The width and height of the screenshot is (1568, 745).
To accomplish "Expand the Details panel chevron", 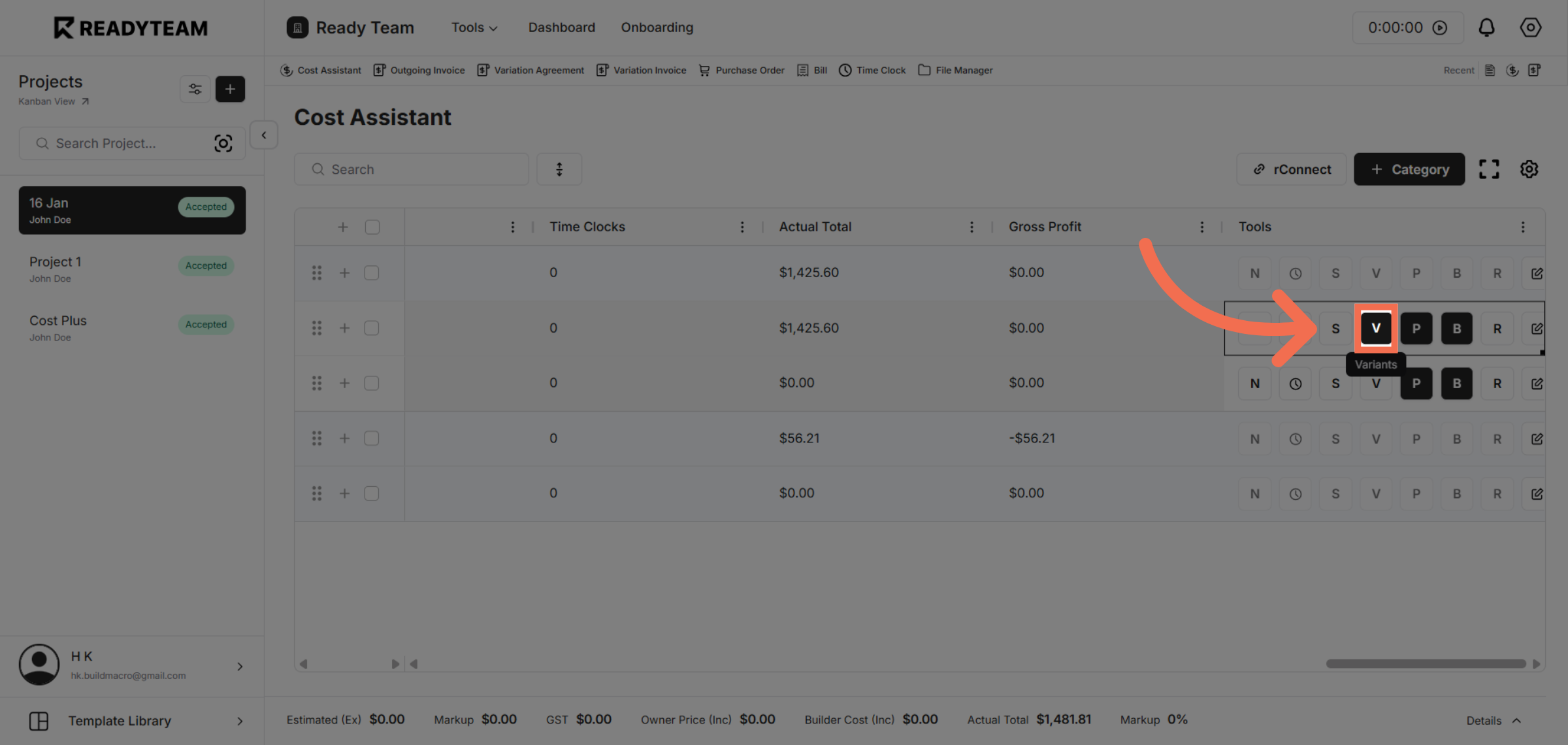I will tap(1516, 720).
